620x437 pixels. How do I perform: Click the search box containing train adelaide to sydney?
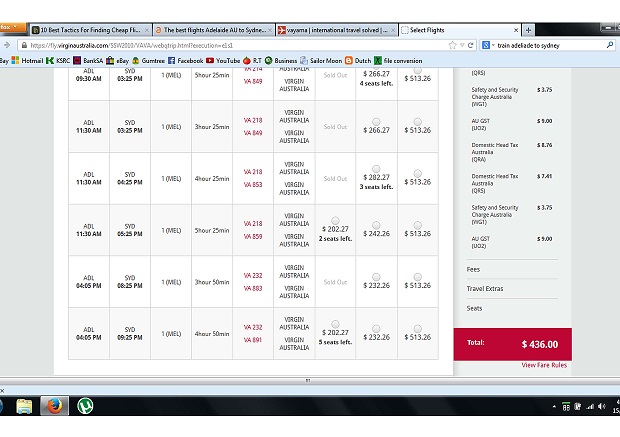click(x=550, y=45)
